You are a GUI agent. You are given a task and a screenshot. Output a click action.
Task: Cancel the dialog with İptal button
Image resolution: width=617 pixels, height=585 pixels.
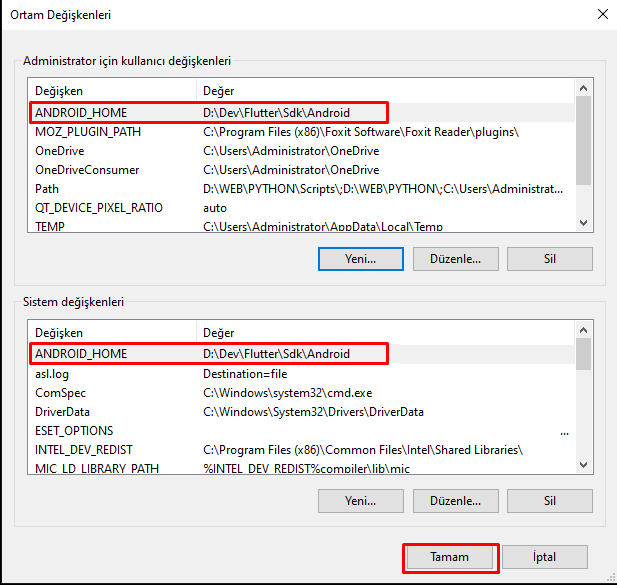coord(545,557)
